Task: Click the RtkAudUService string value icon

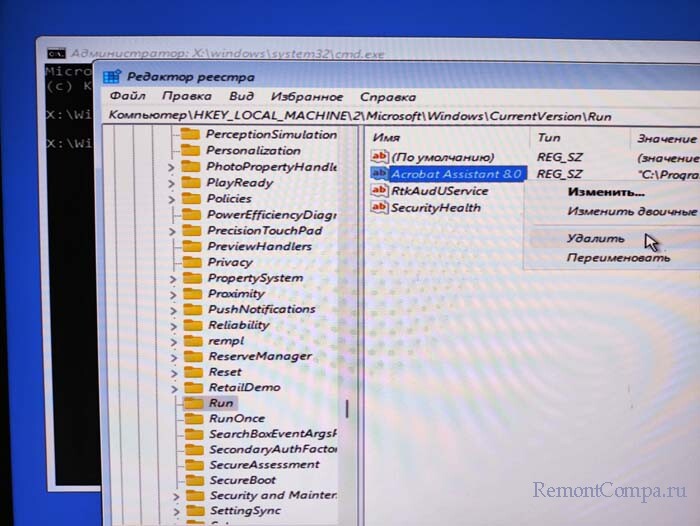Action: tap(379, 190)
